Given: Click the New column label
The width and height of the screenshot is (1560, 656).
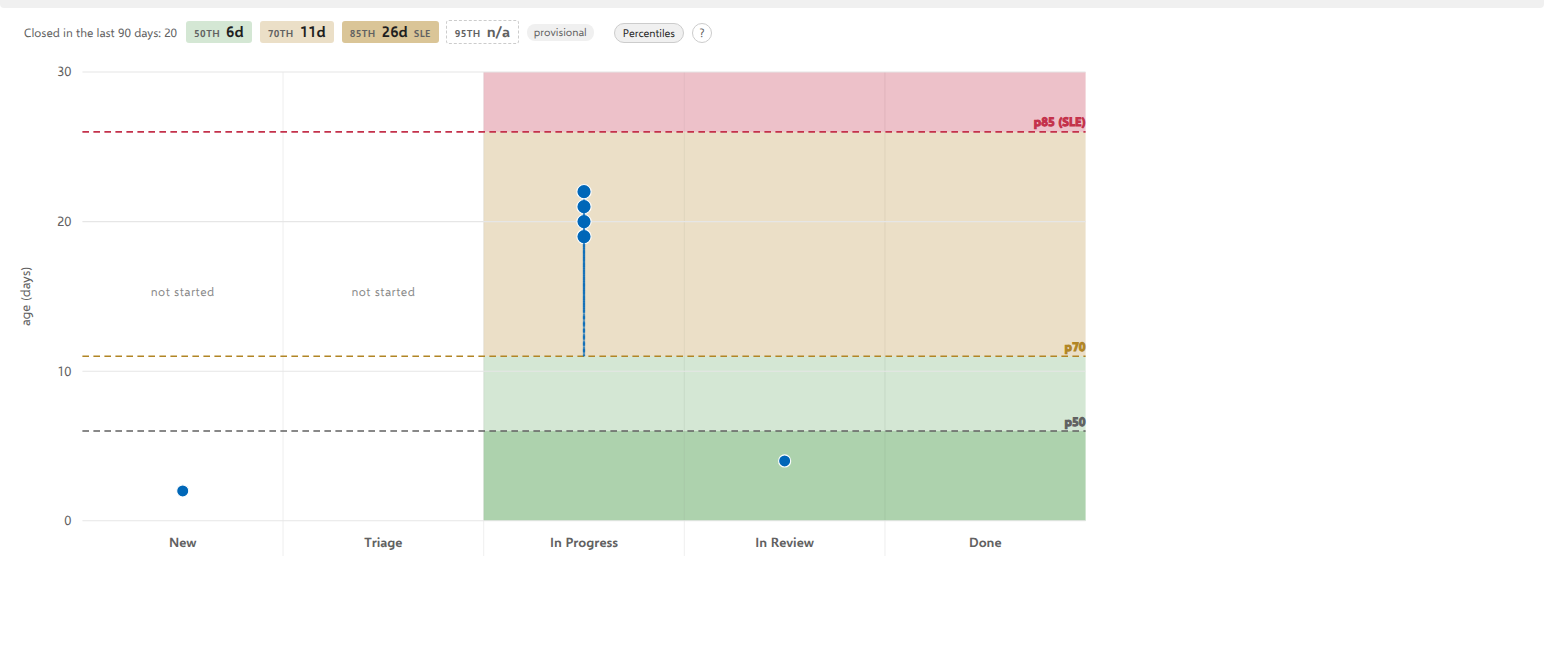Looking at the screenshot, I should 183,543.
